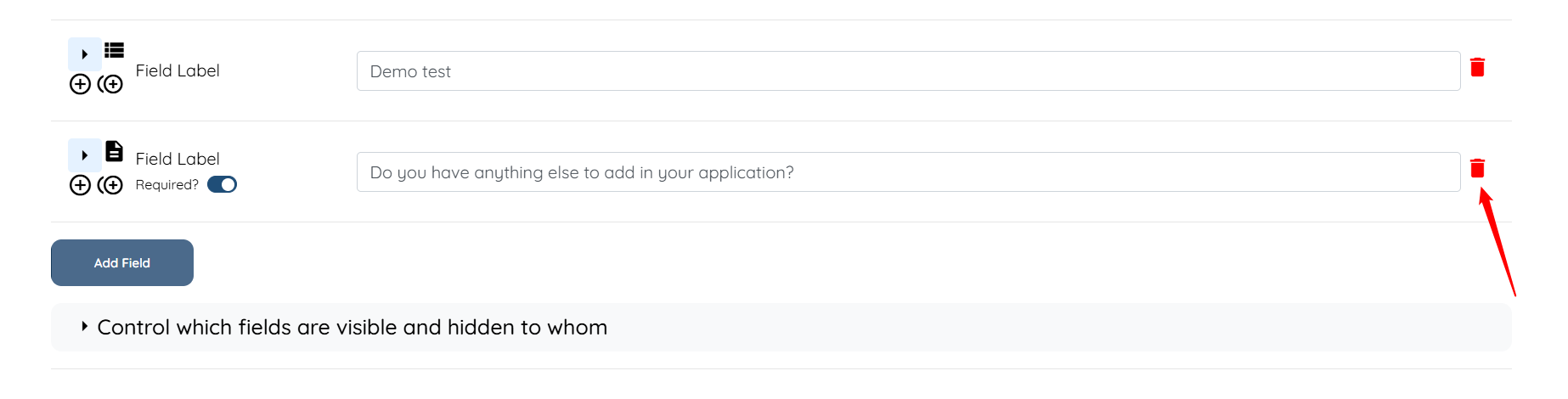Click the bracketed plus icon on Demo test row
The height and width of the screenshot is (399, 1568).
coord(110,84)
